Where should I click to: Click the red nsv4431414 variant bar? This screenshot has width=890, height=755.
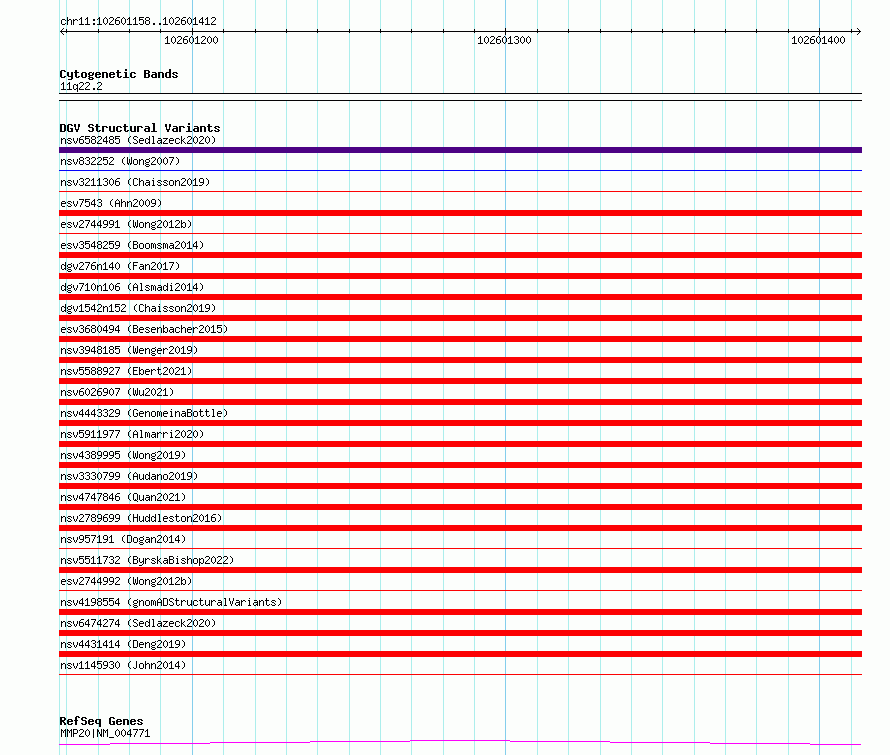click(460, 654)
